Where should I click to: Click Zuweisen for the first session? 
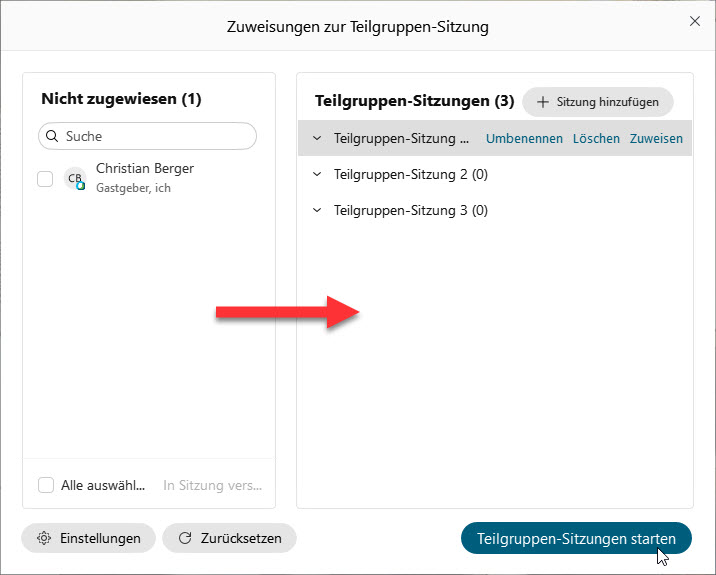click(656, 139)
